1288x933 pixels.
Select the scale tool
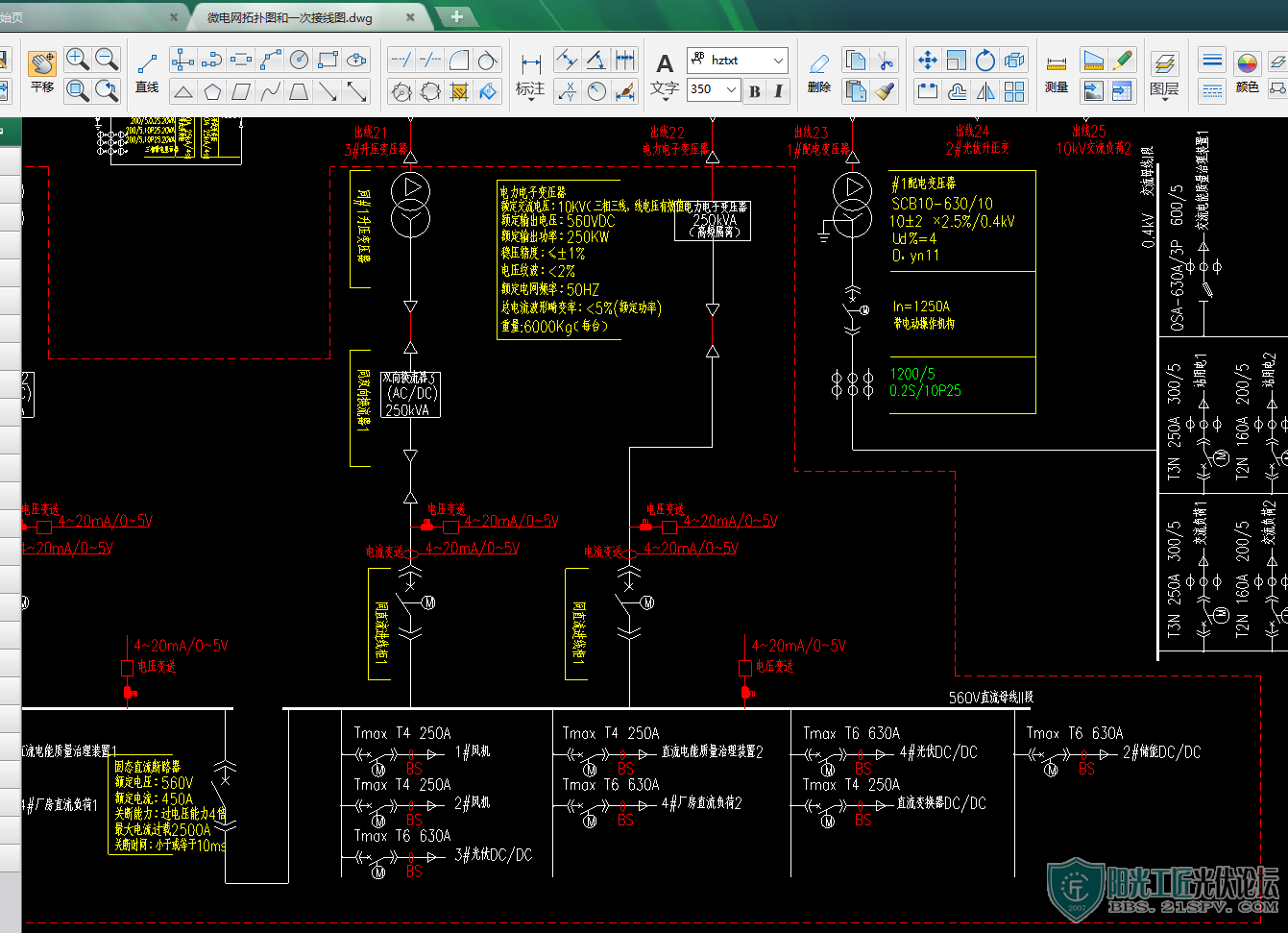pyautogui.click(x=956, y=60)
